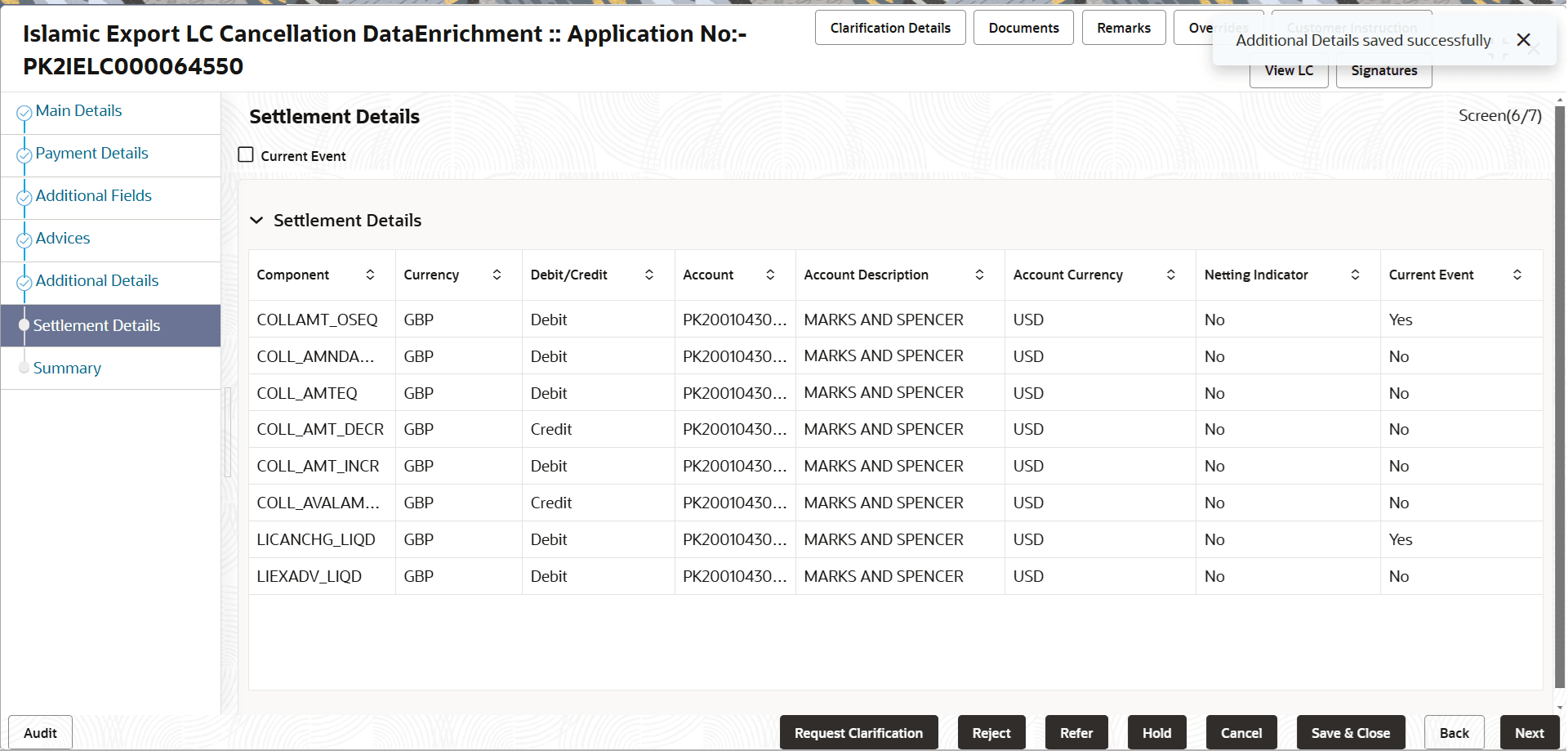This screenshot has height=751, width=1568.
Task: Sort by Account Description column icon
Action: pyautogui.click(x=979, y=275)
